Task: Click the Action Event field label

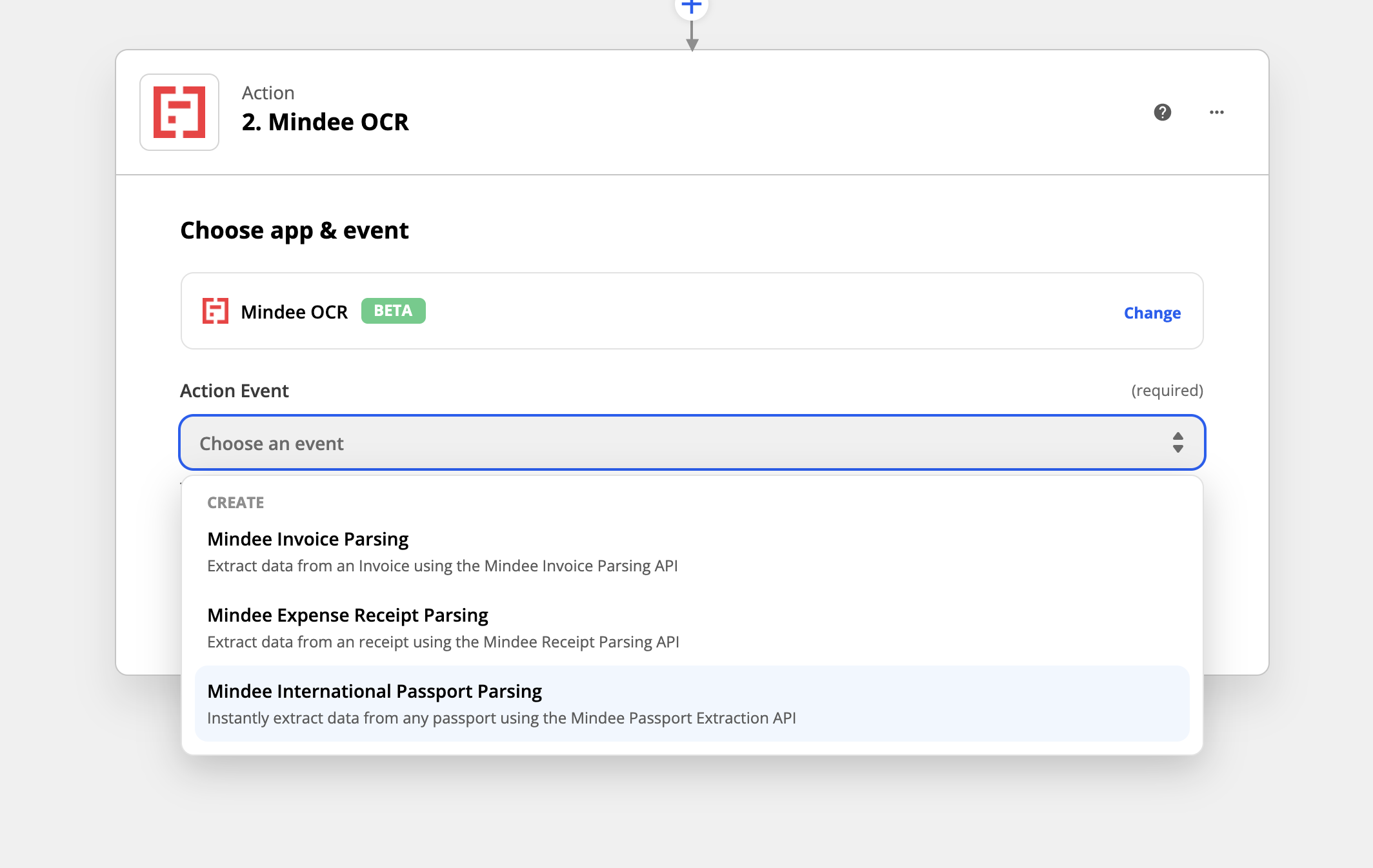Action: pyautogui.click(x=234, y=391)
